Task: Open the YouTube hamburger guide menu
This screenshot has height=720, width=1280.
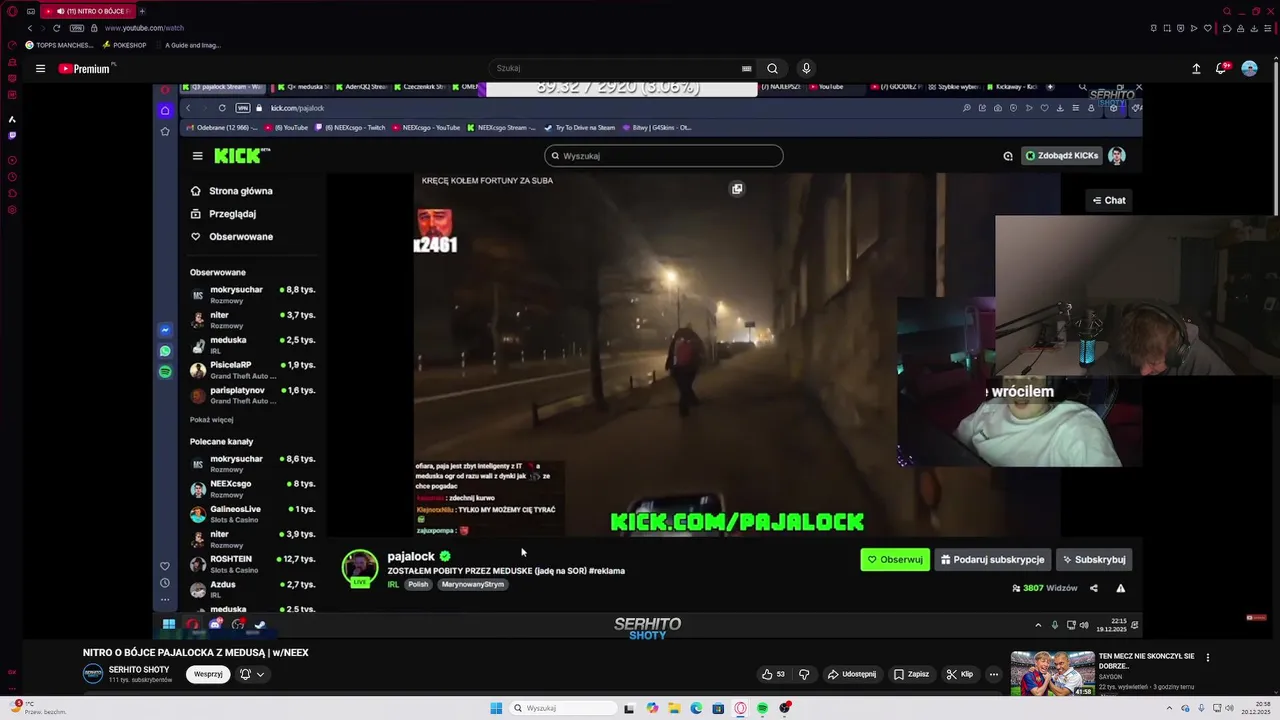Action: coord(40,69)
